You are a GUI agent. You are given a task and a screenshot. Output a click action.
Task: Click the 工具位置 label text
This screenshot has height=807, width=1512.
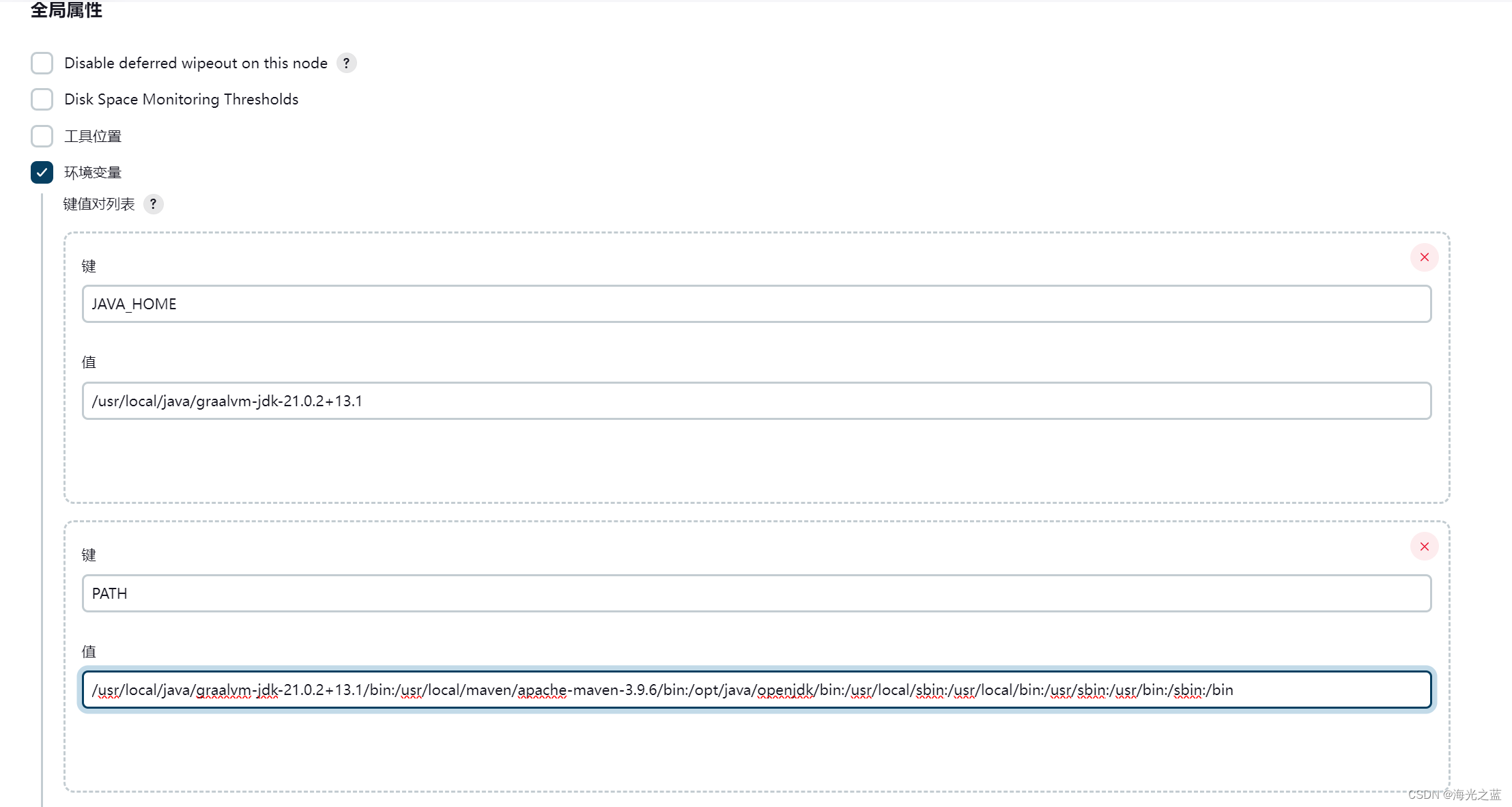tap(93, 136)
